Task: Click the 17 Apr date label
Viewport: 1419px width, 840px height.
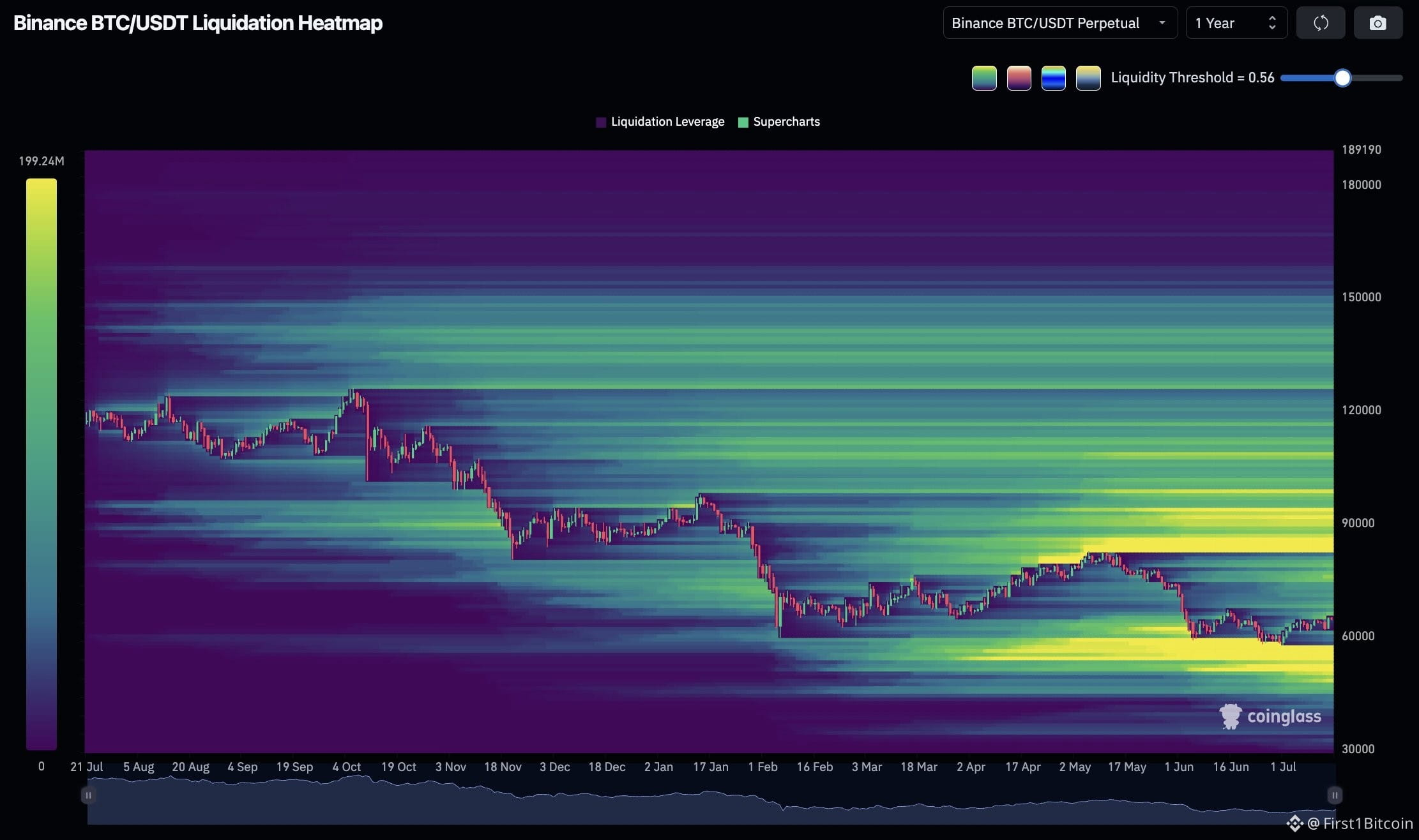Action: (x=1023, y=767)
